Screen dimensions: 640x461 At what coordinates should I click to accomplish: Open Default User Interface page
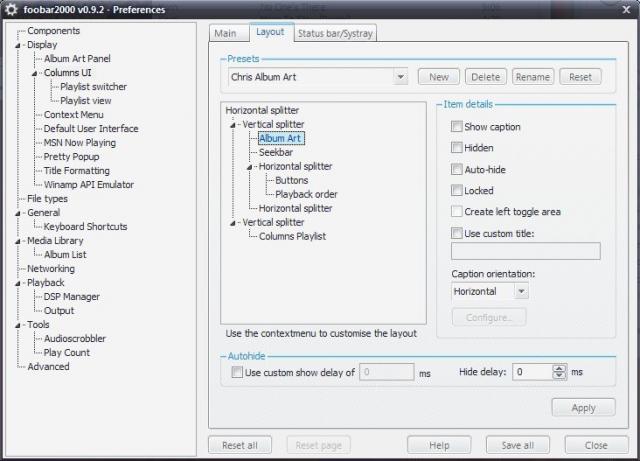pyautogui.click(x=91, y=129)
